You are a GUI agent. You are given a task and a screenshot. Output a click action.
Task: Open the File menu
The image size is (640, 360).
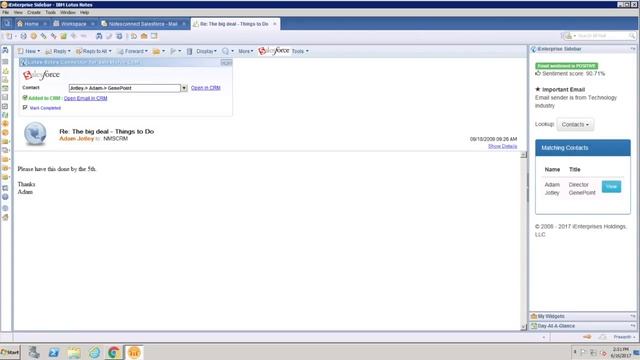click(x=6, y=12)
